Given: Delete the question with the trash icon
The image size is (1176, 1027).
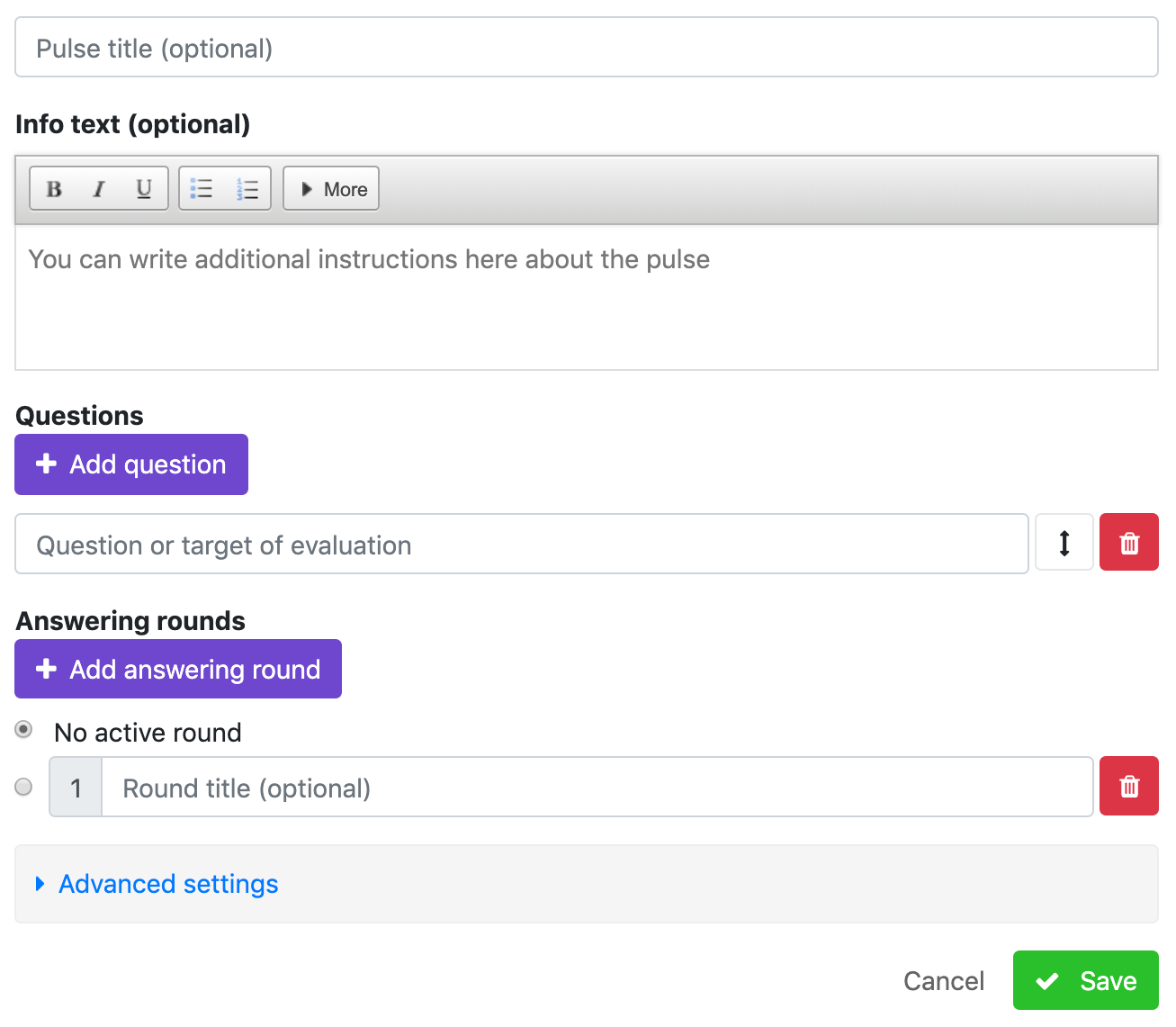Looking at the screenshot, I should (x=1129, y=543).
